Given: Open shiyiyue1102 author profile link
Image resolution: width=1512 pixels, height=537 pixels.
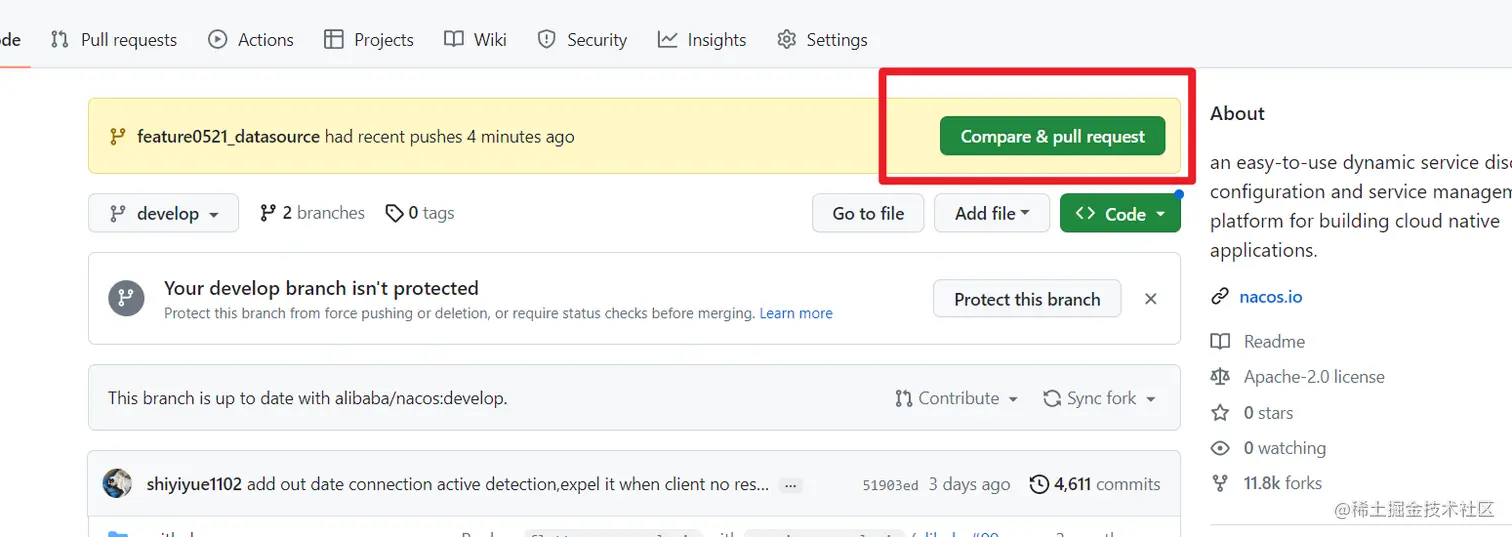Looking at the screenshot, I should point(194,484).
